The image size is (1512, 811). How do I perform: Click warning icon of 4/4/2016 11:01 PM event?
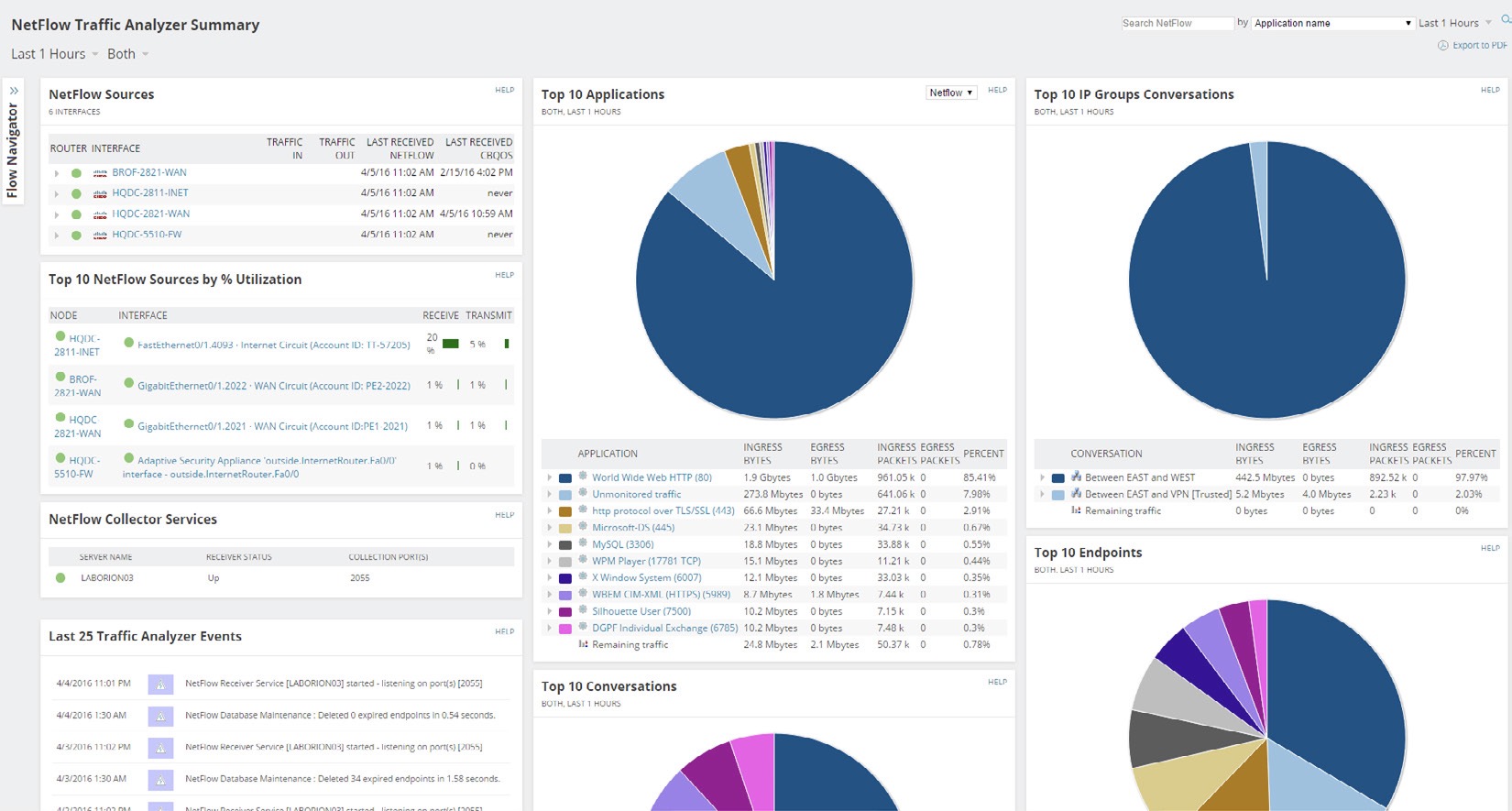pyautogui.click(x=160, y=684)
